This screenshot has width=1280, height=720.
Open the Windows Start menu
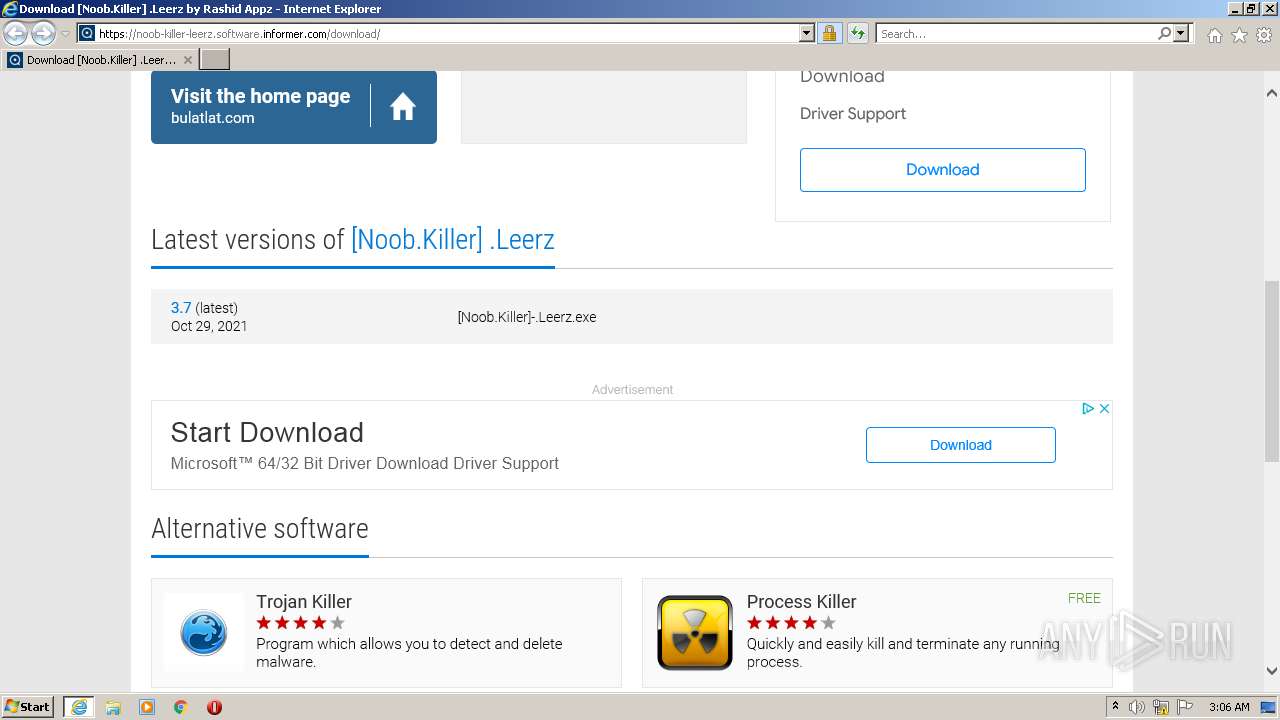pos(28,707)
